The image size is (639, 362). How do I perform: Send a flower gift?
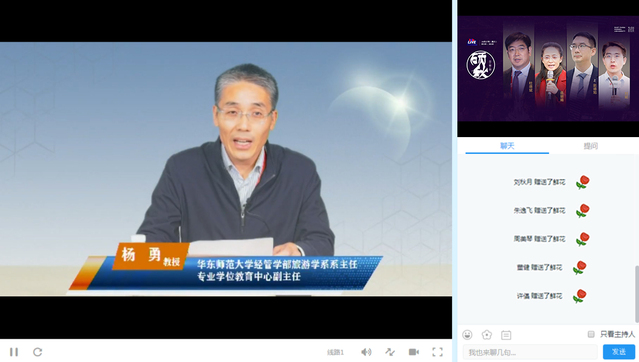[x=487, y=335]
